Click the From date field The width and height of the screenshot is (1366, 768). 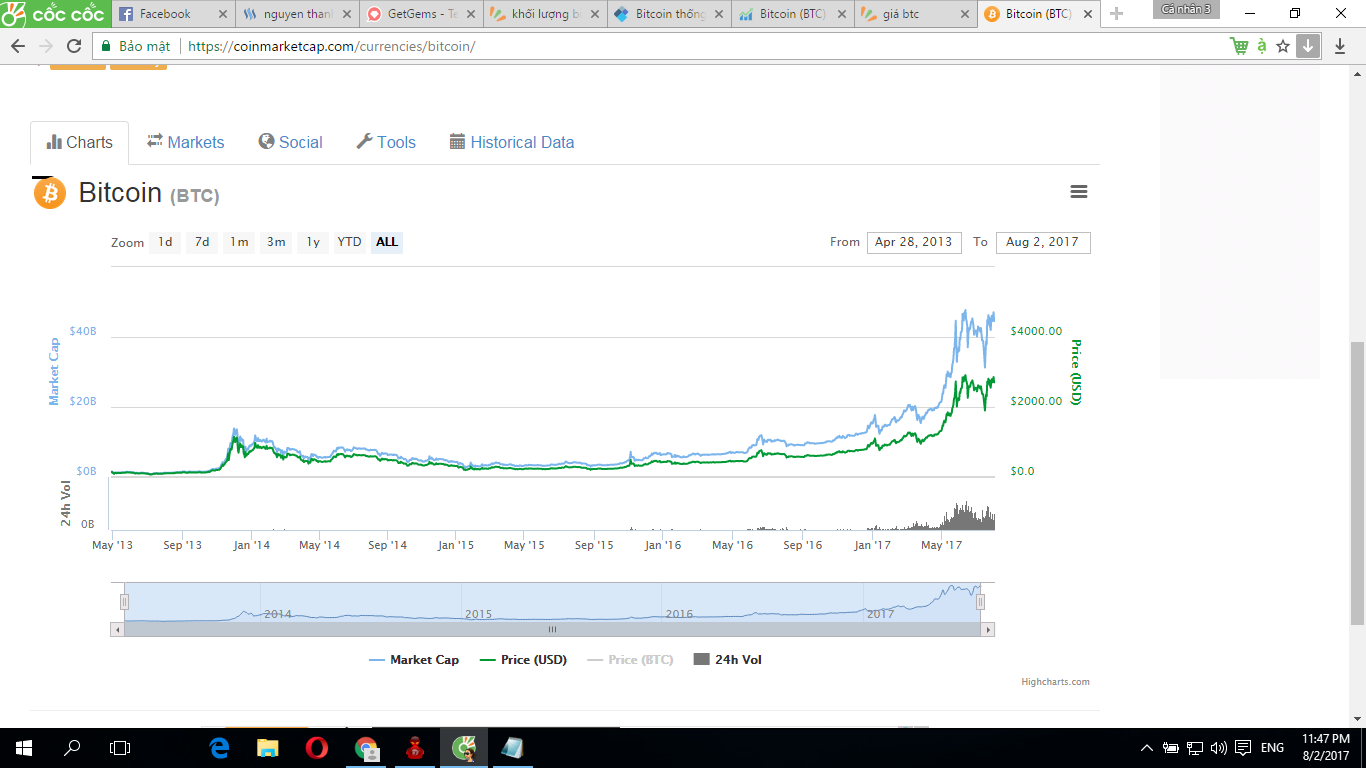[x=914, y=243]
